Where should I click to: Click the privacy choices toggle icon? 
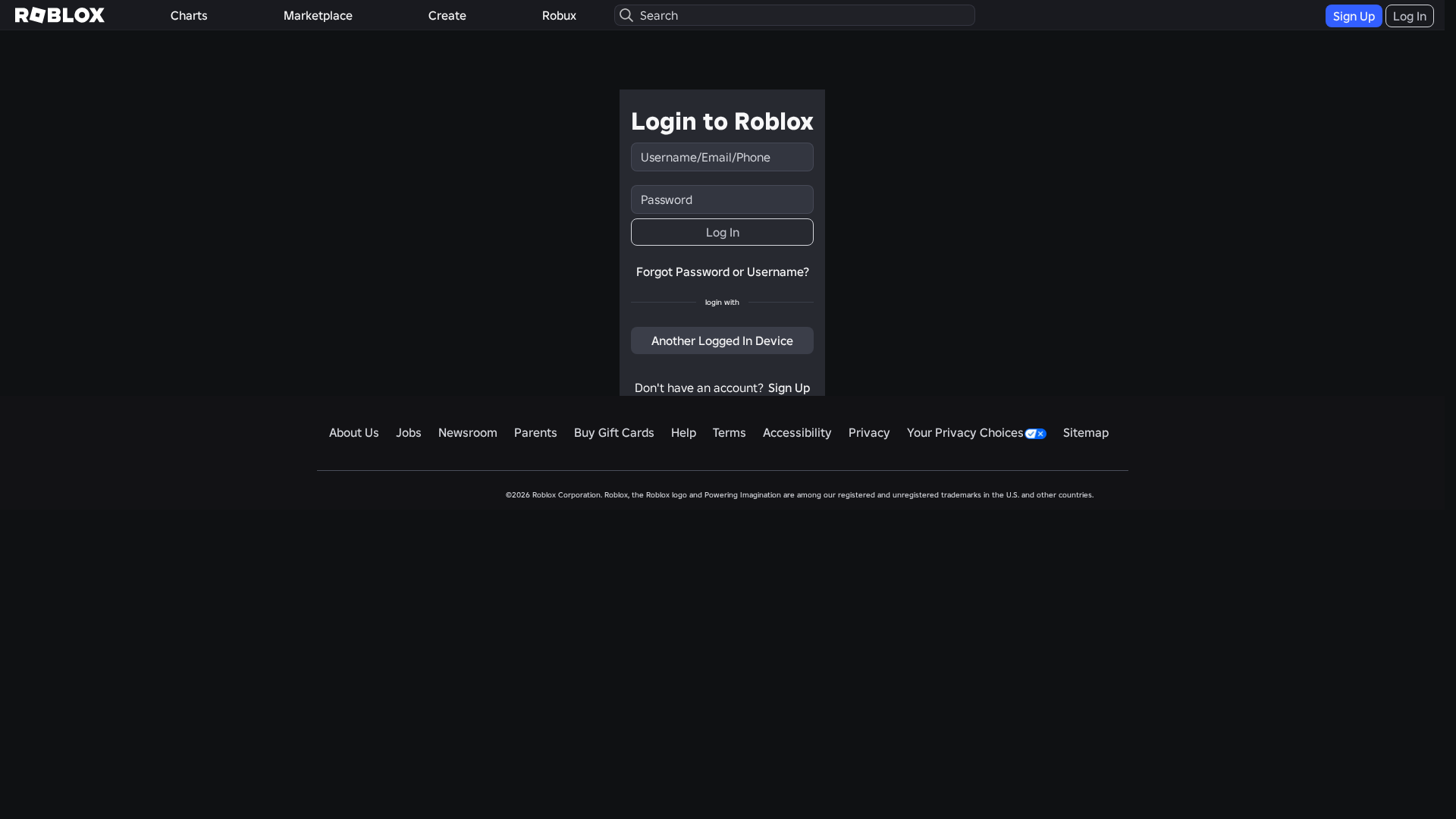pyautogui.click(x=1035, y=434)
